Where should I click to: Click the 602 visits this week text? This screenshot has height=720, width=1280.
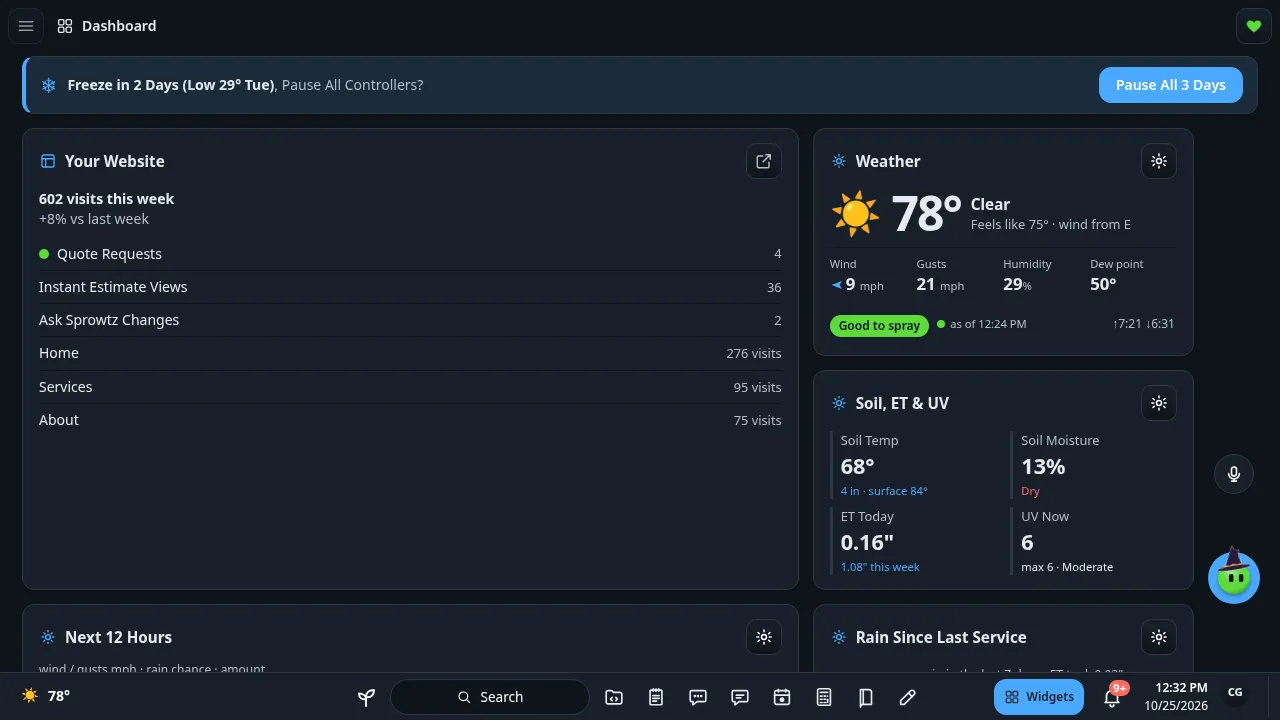tap(106, 199)
